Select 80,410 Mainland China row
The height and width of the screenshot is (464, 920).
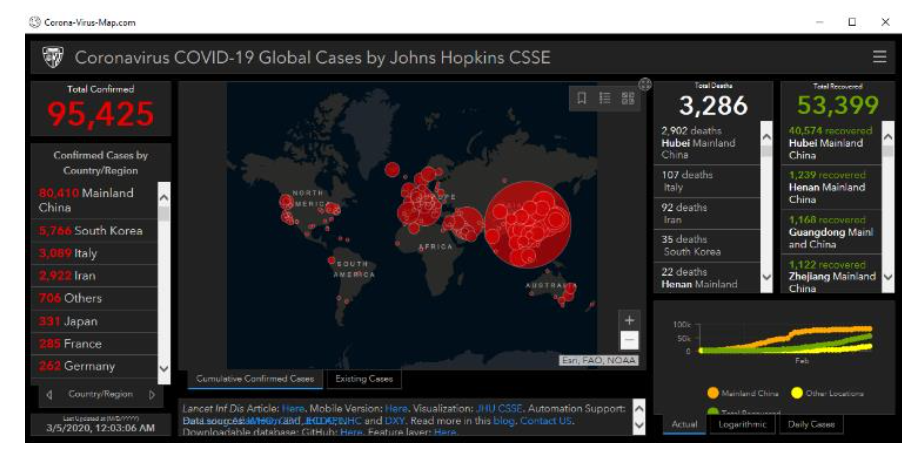(x=94, y=200)
